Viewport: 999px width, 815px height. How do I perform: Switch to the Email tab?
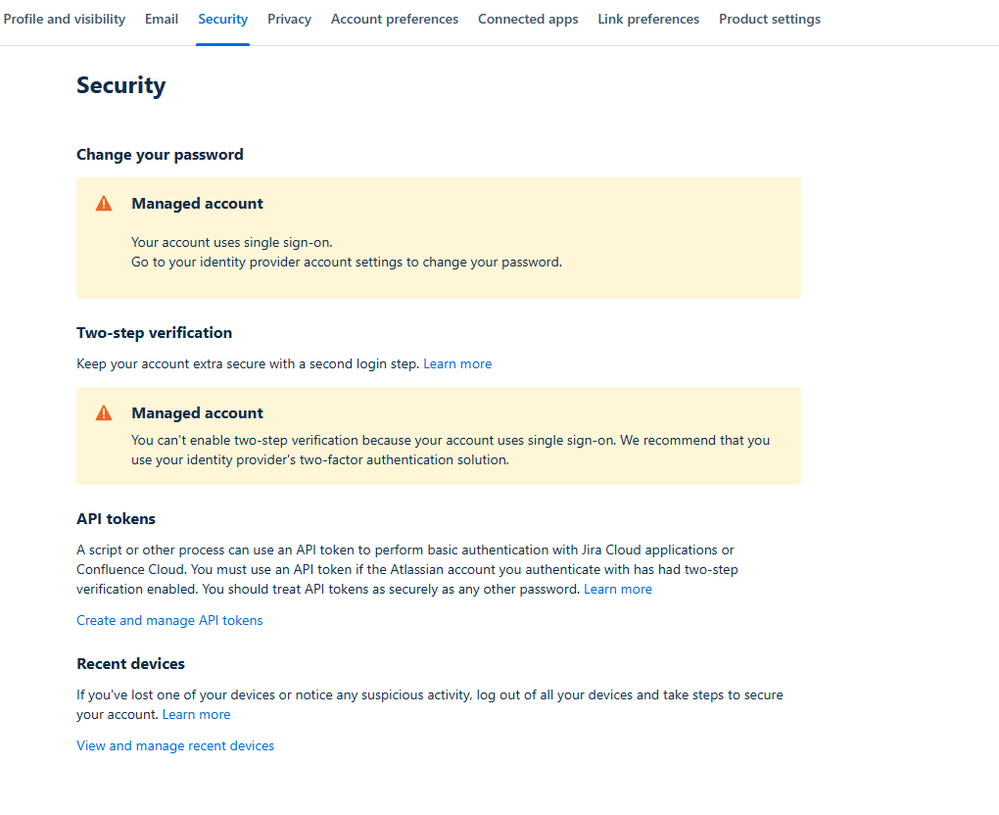[x=162, y=19]
